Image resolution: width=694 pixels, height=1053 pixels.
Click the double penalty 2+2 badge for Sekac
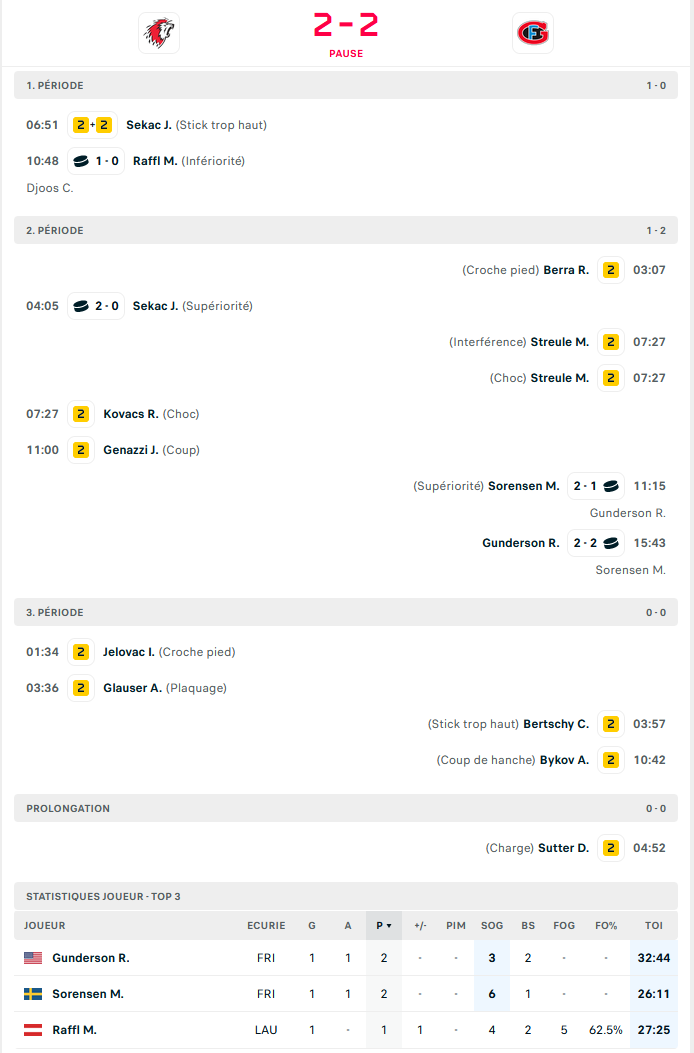(x=92, y=125)
